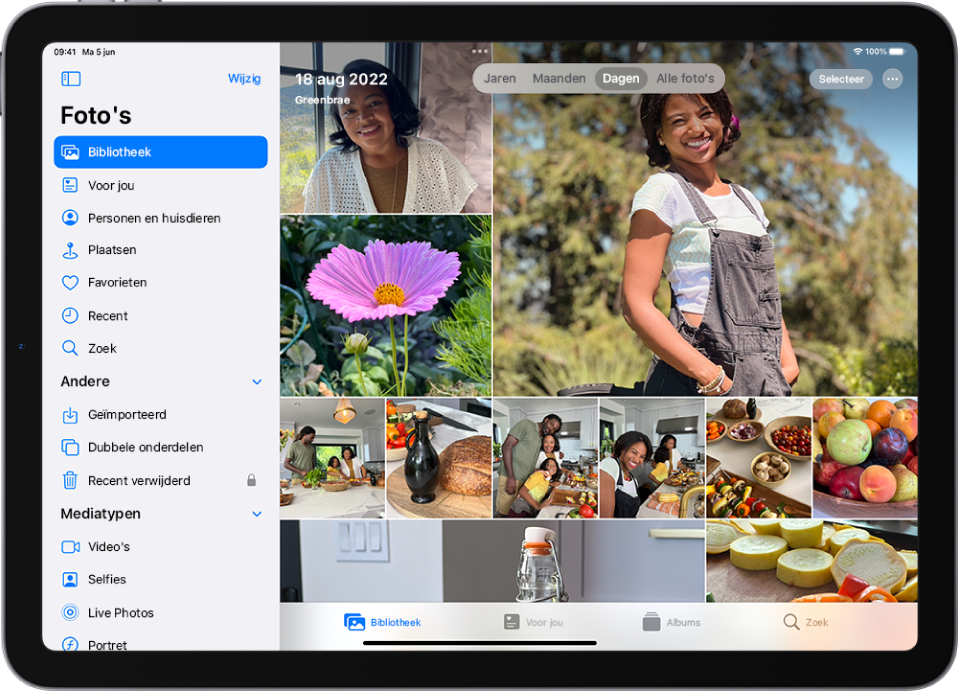
Task: Tap the Selecteer button
Action: pyautogui.click(x=841, y=79)
